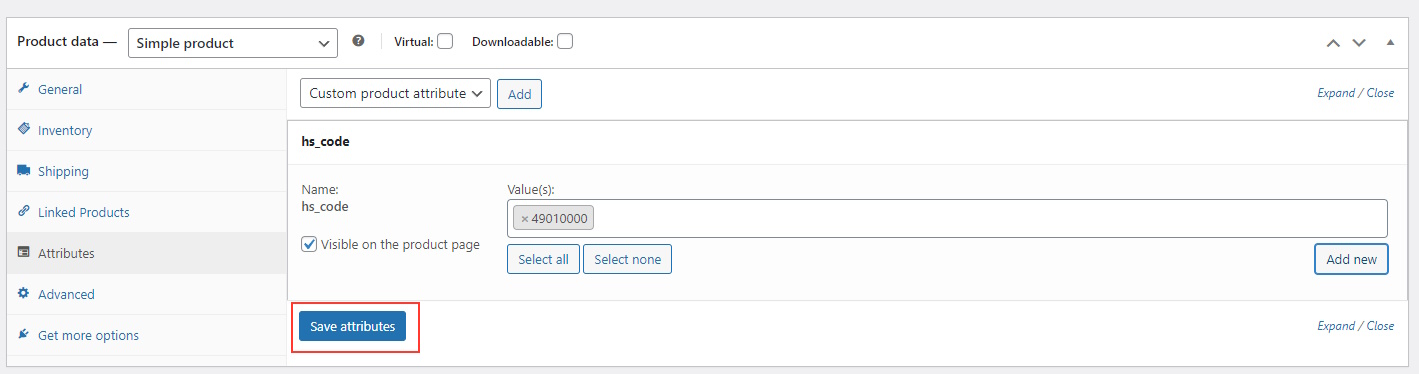The height and width of the screenshot is (374, 1419).
Task: Collapse the Product data panel triangle
Action: pyautogui.click(x=1390, y=43)
